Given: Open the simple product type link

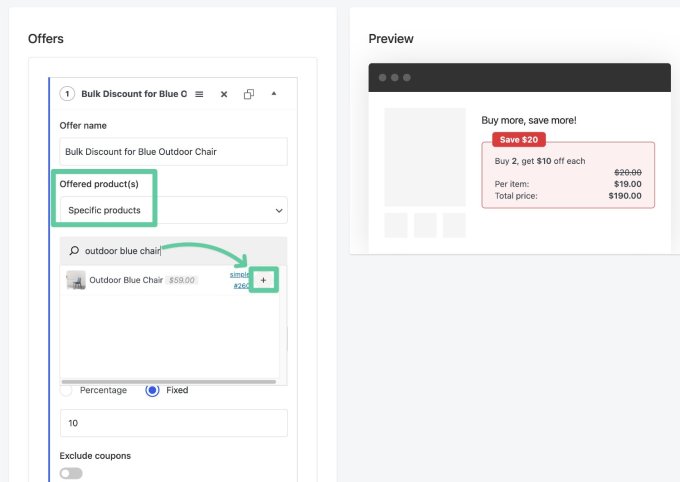Looking at the screenshot, I should point(239,274).
